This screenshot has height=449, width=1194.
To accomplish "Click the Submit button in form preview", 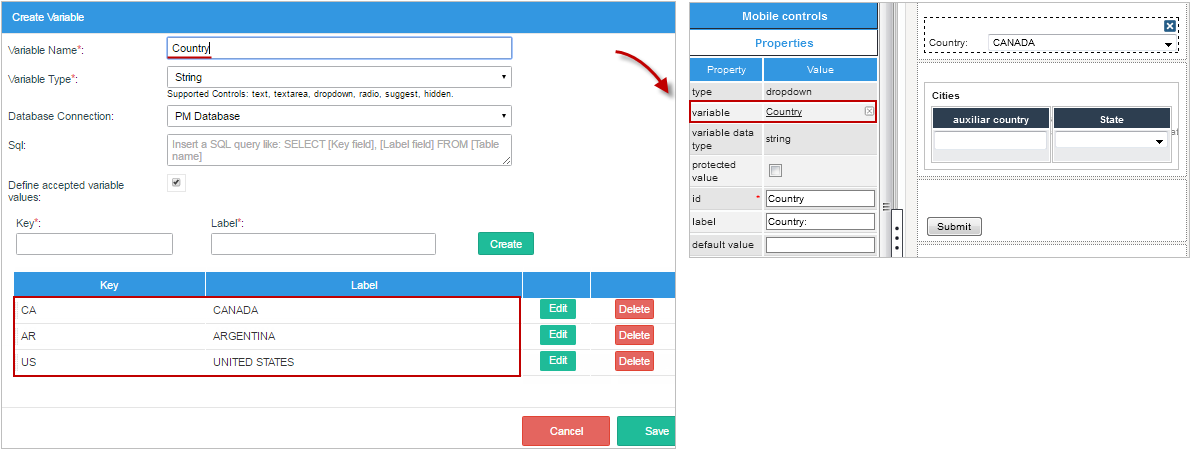I will [x=953, y=227].
